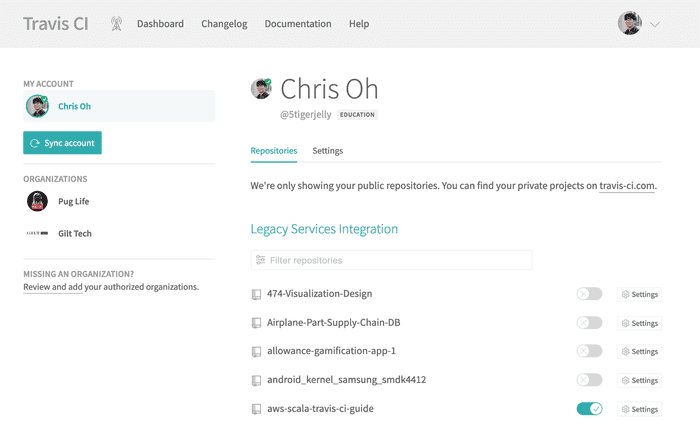Switch to the Repositories tab

(274, 151)
